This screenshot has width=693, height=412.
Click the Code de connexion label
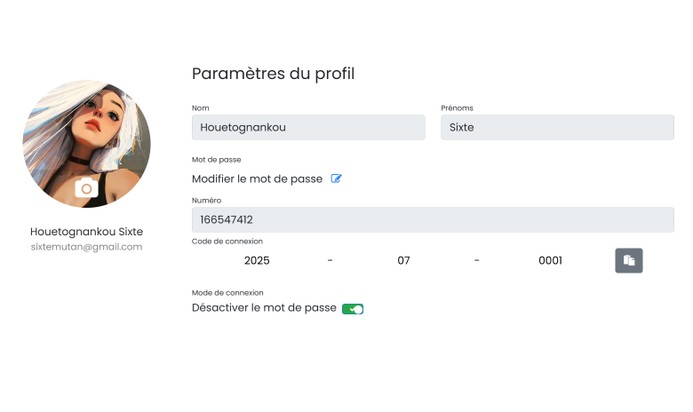click(x=227, y=241)
